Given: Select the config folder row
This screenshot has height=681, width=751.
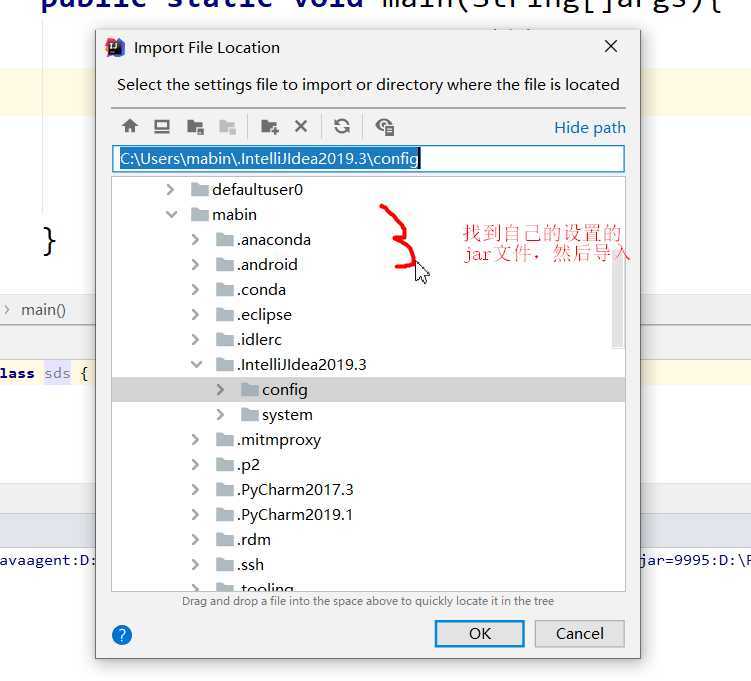Looking at the screenshot, I should [368, 389].
